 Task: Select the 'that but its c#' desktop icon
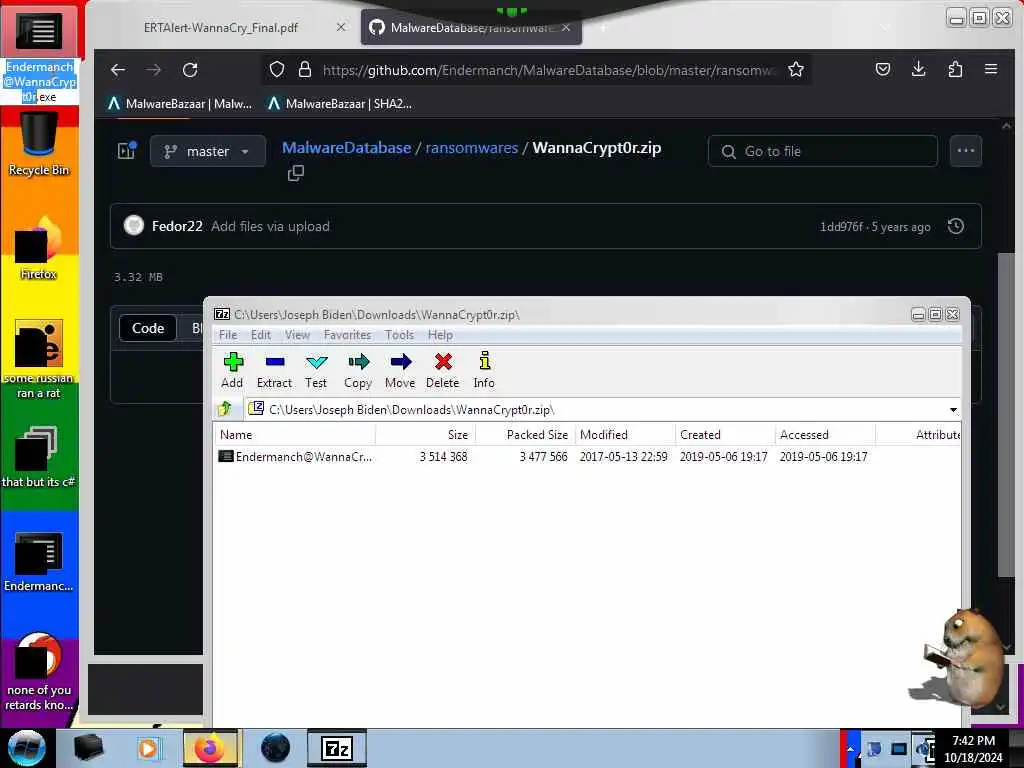point(39,457)
